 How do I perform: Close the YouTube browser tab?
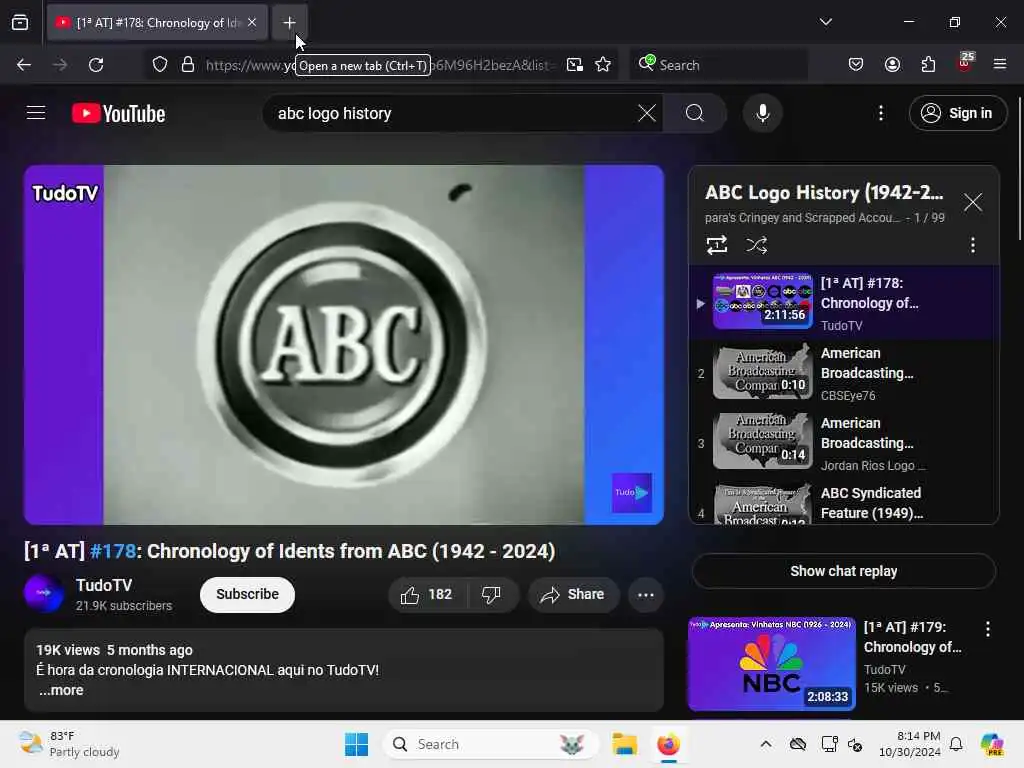point(252,23)
